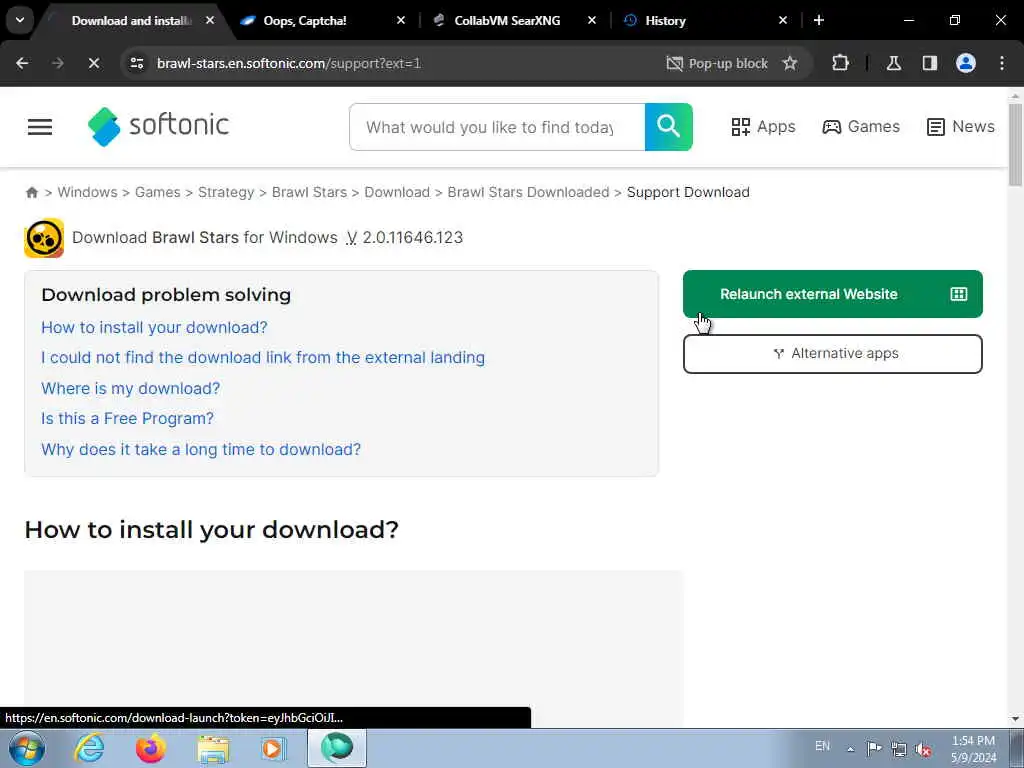Switch to the CollabVM SearXNG tab
The width and height of the screenshot is (1024, 768).
coord(507,20)
